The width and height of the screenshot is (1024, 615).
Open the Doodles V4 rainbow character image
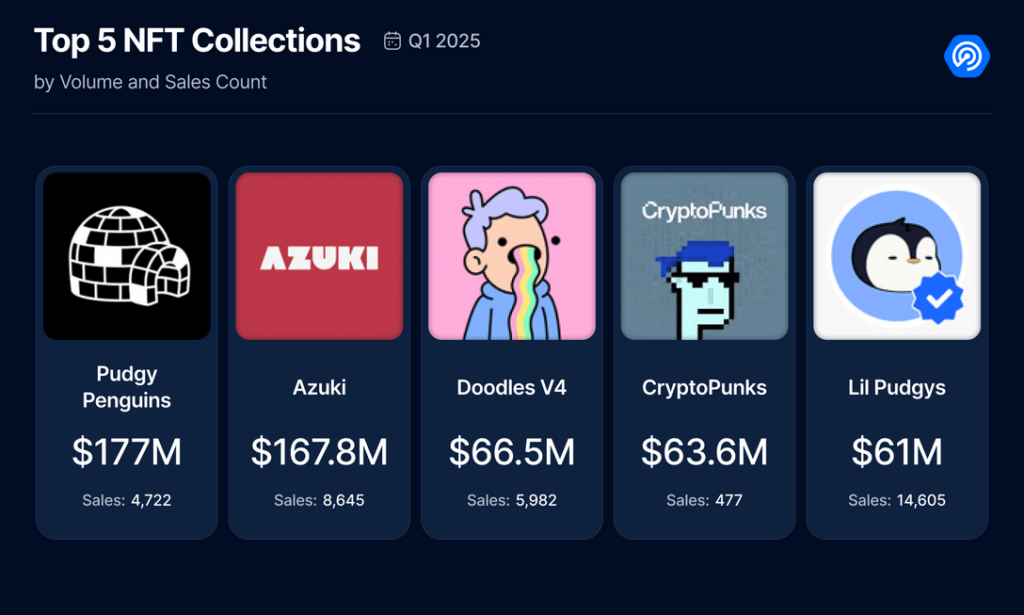(512, 256)
